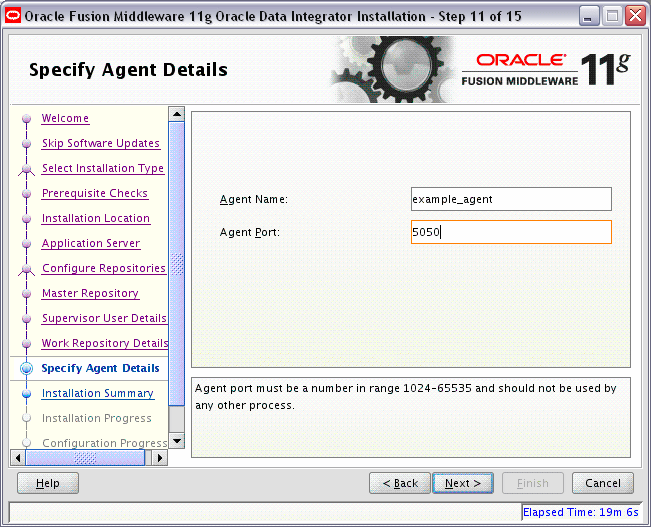Go to Configure Repositories step
The height and width of the screenshot is (527, 651).
(x=104, y=268)
